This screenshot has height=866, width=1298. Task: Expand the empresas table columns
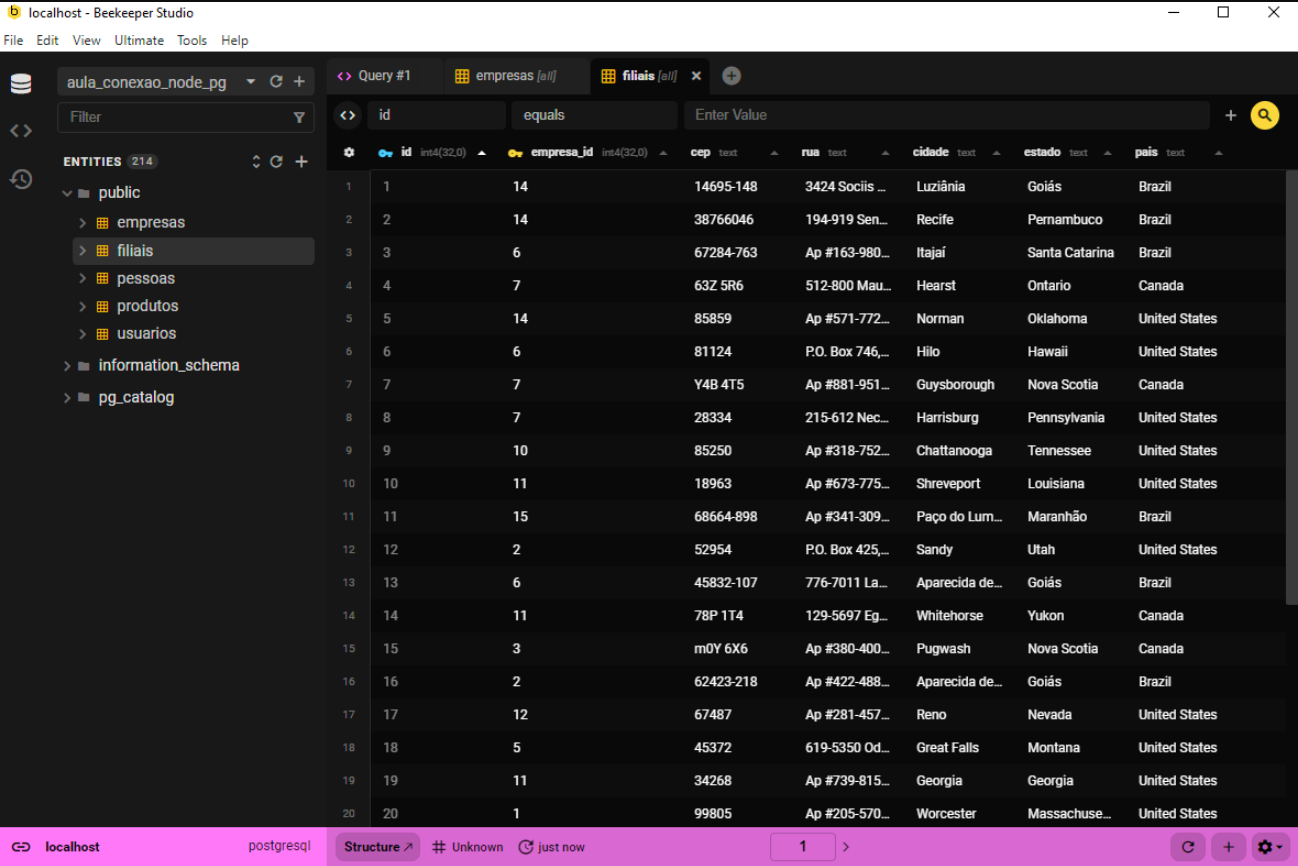tap(83, 223)
